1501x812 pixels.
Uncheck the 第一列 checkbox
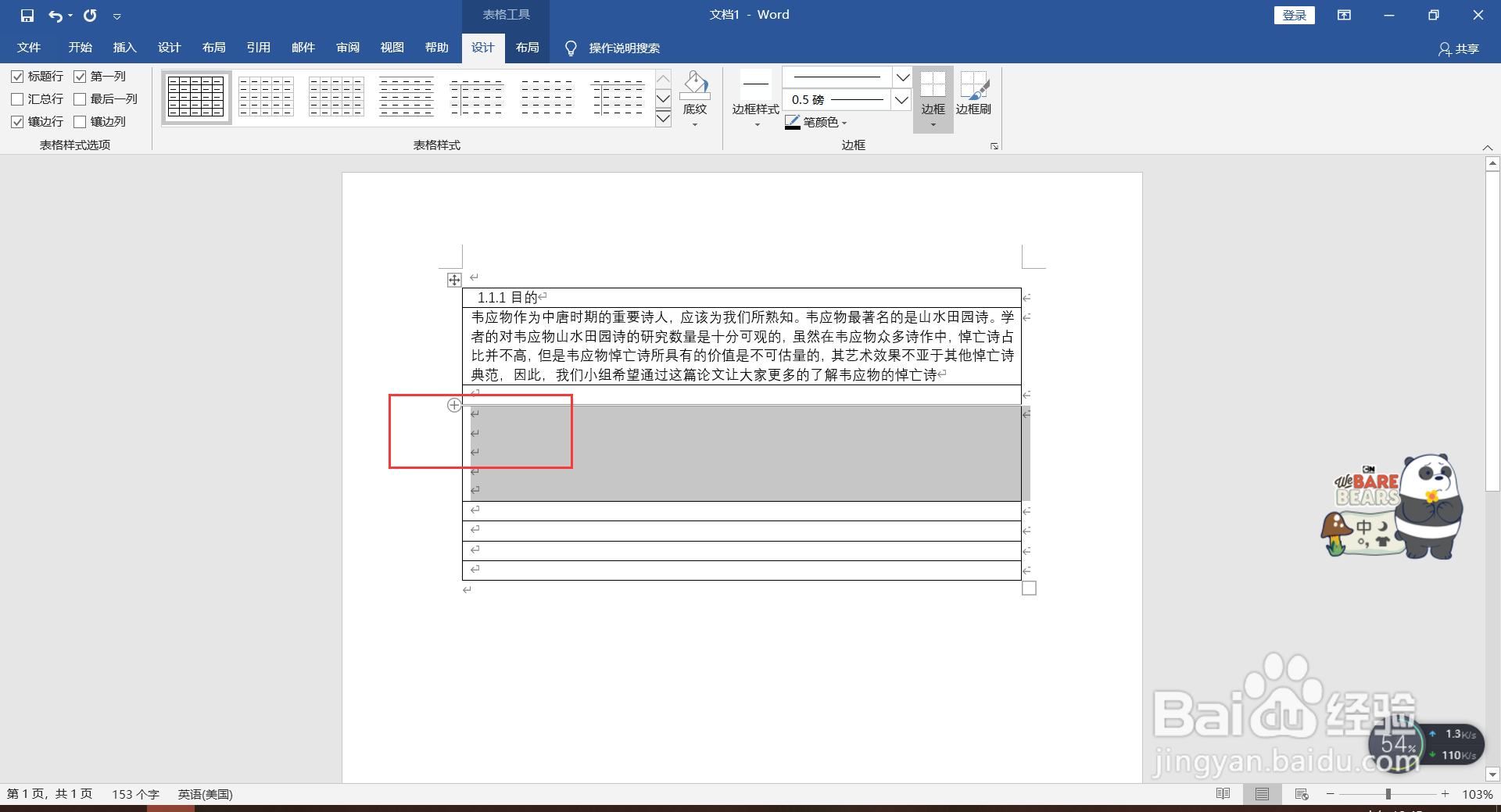[80, 77]
